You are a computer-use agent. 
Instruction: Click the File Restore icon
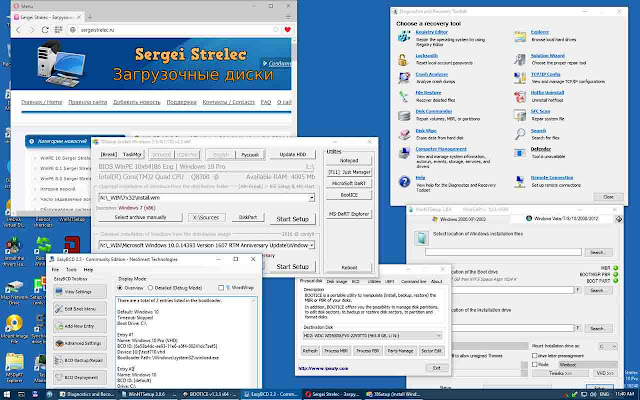[x=403, y=96]
